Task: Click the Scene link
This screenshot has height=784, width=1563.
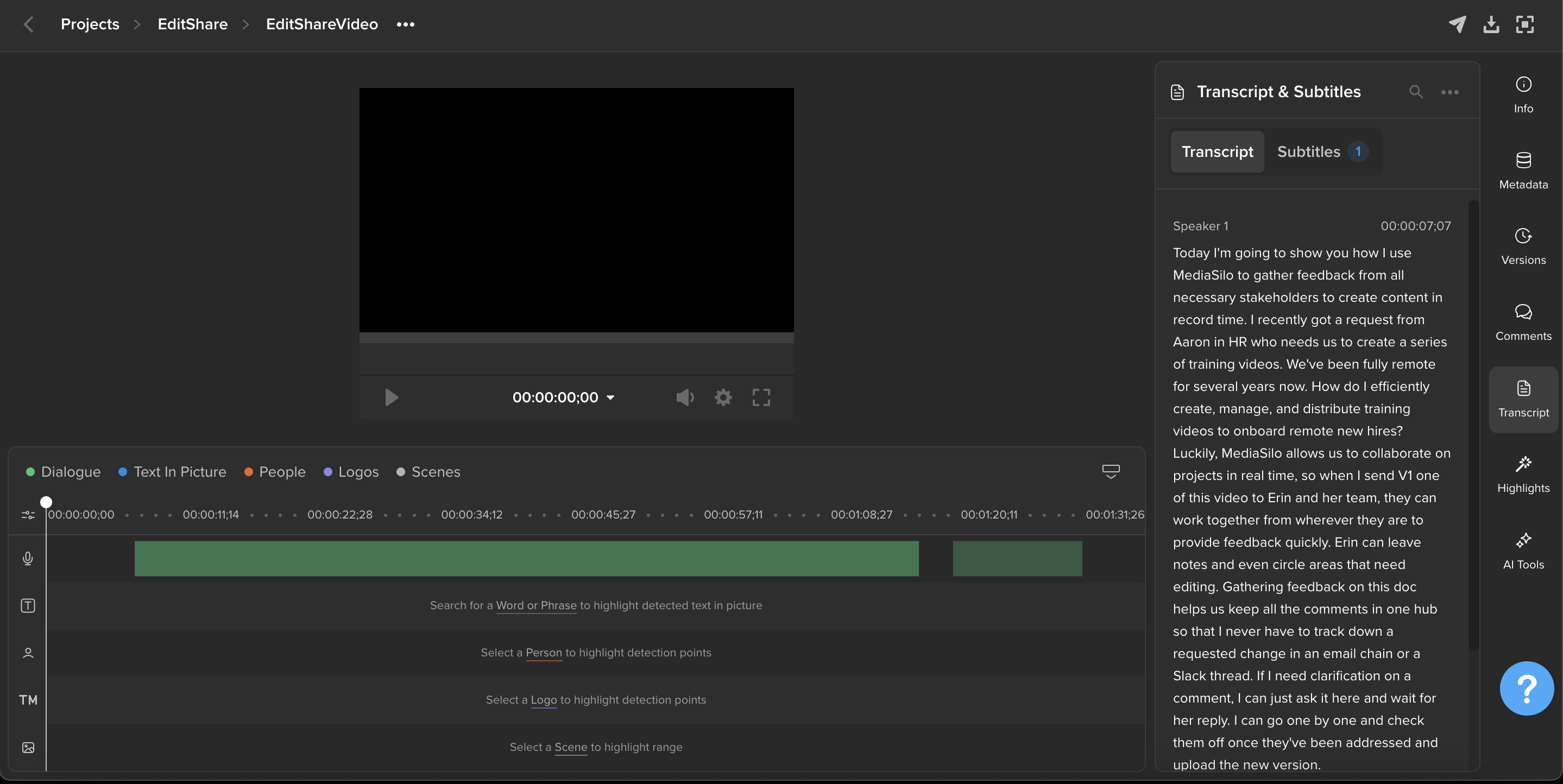Action: coord(570,747)
